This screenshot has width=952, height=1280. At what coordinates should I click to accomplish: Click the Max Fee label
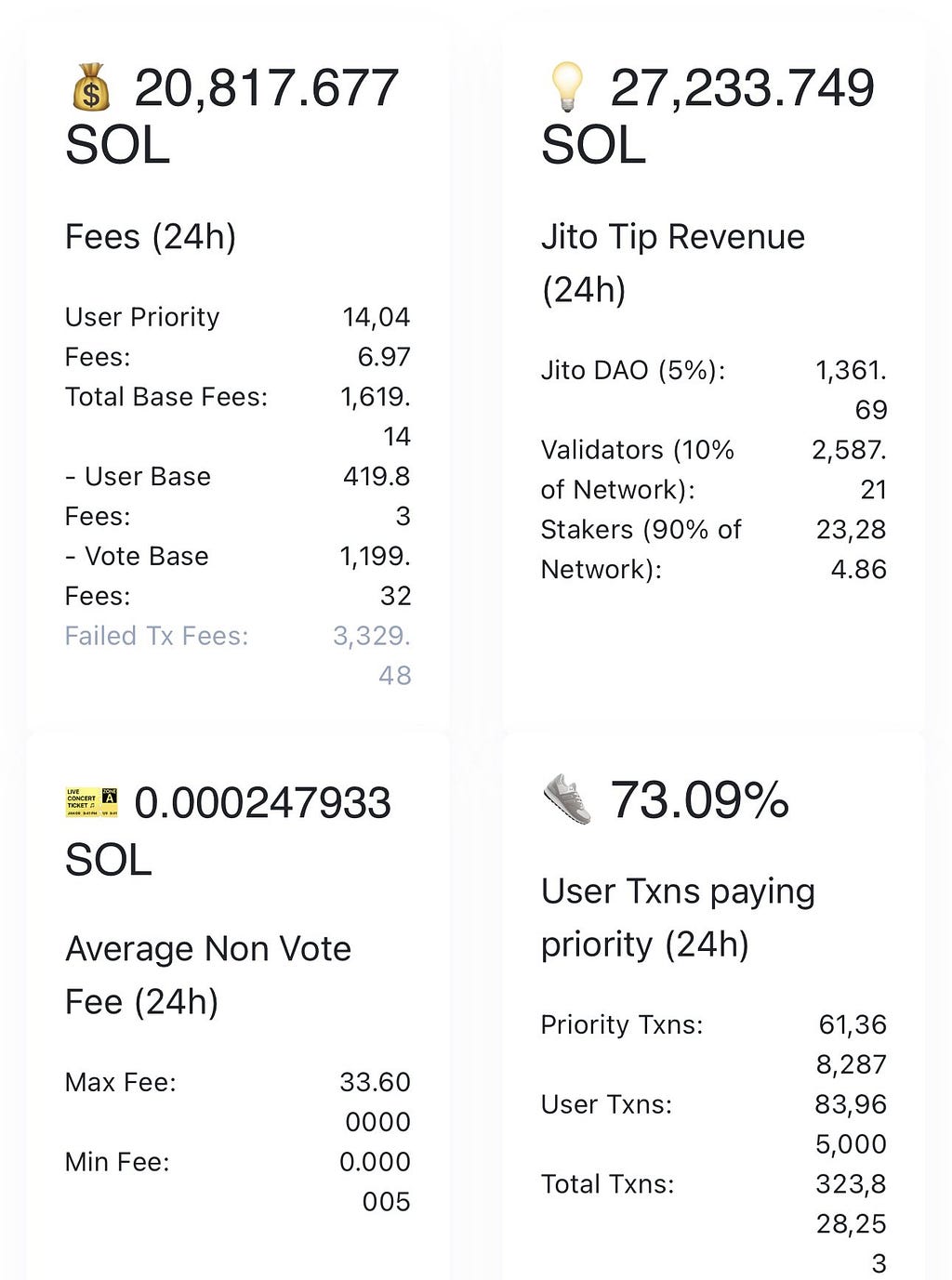(121, 1082)
